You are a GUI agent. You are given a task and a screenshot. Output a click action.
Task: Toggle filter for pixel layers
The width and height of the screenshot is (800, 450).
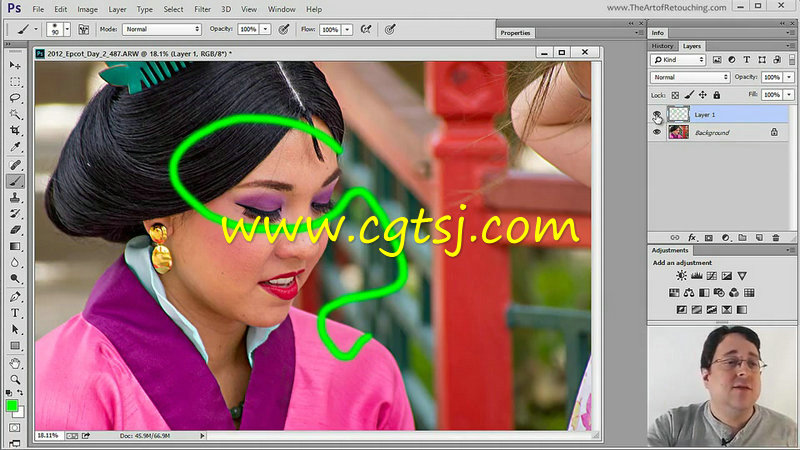(x=717, y=60)
